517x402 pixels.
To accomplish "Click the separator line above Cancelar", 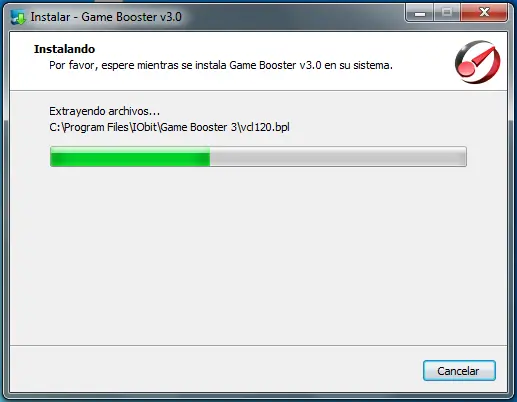I will (258, 345).
